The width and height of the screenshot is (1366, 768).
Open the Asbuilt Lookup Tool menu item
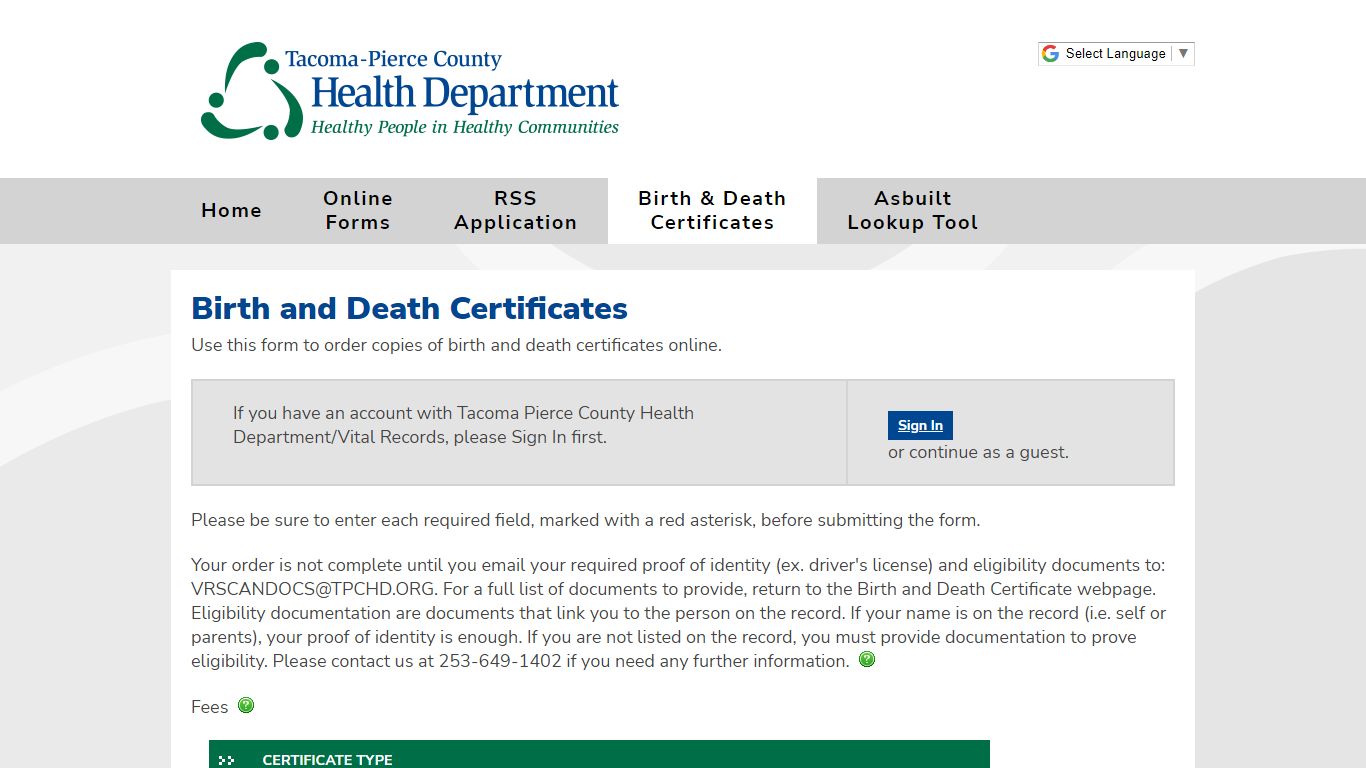(912, 211)
